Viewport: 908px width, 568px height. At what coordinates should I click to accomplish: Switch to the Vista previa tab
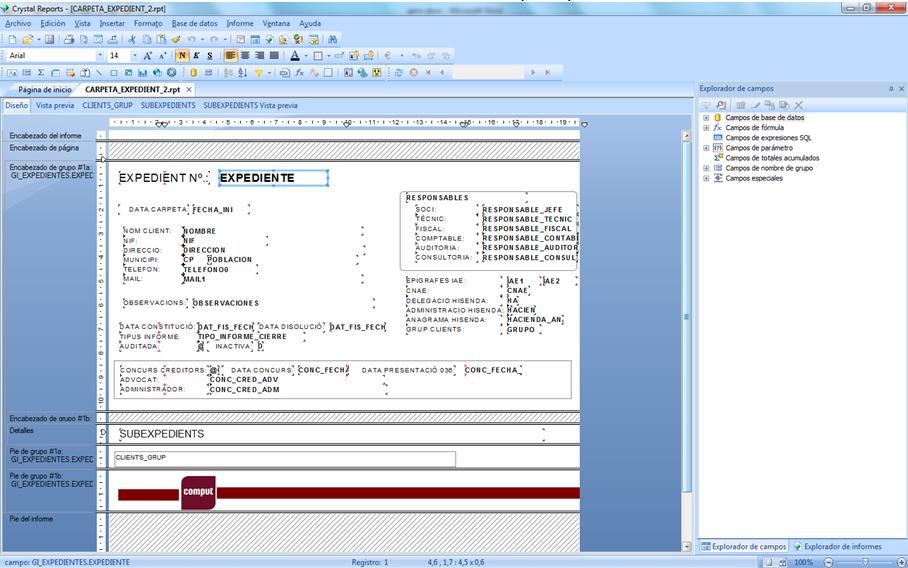tap(55, 105)
